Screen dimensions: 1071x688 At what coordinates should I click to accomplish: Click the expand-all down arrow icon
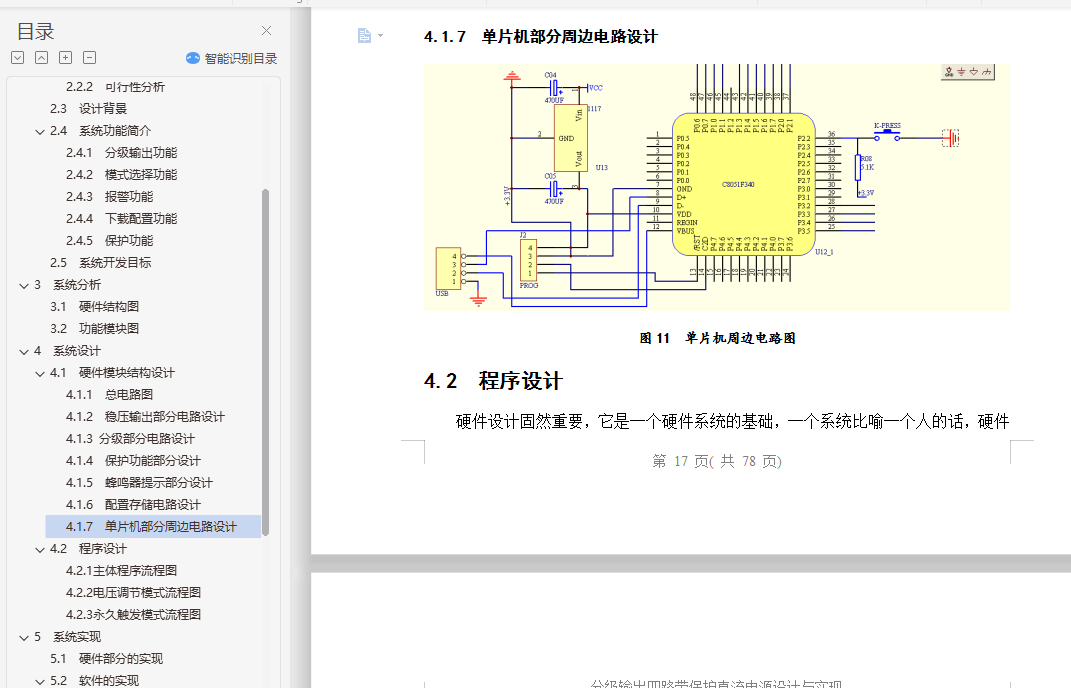pyautogui.click(x=18, y=58)
